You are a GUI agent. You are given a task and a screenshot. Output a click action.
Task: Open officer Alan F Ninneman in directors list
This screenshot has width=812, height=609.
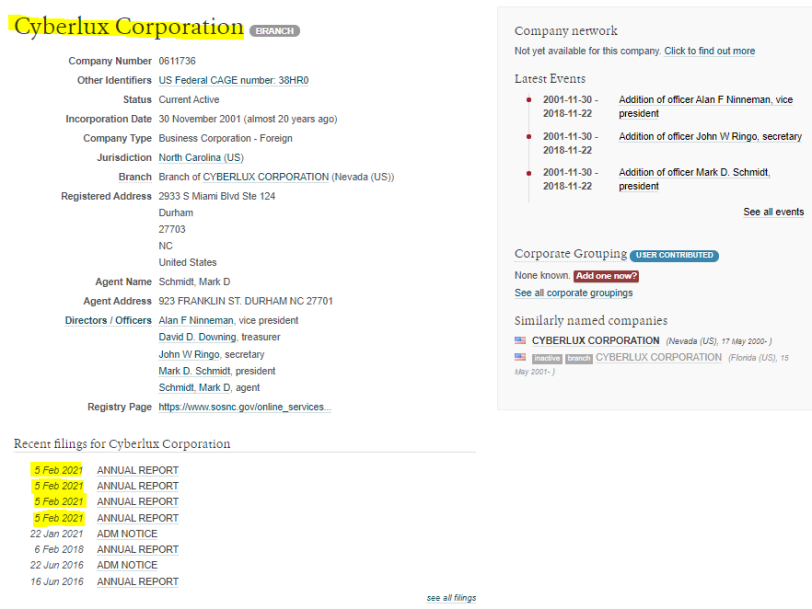196,321
